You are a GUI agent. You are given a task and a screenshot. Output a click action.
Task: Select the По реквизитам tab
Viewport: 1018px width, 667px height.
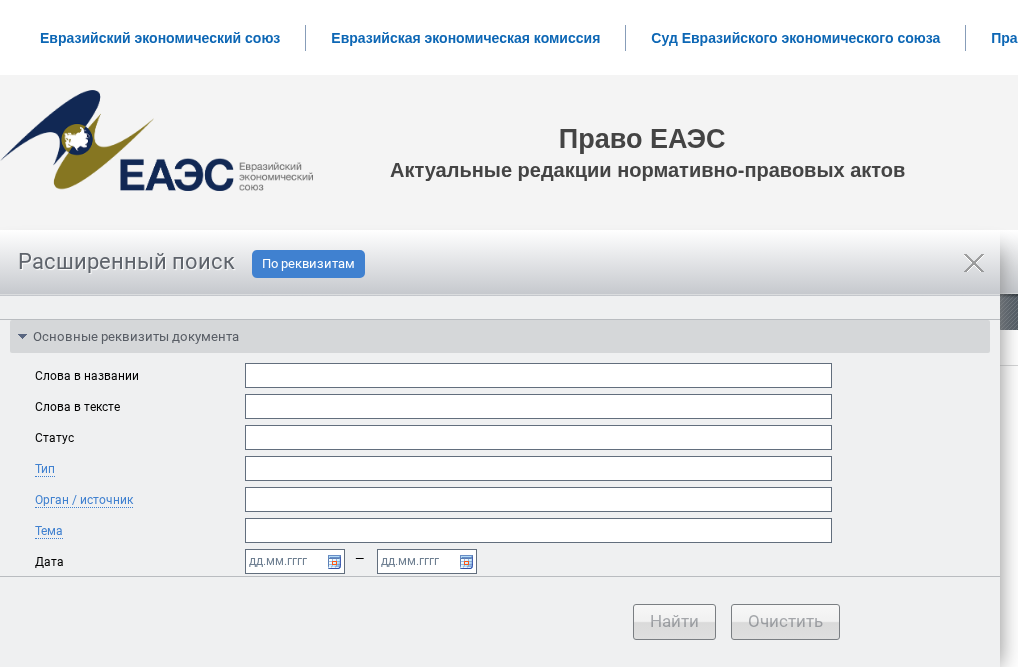(x=308, y=264)
